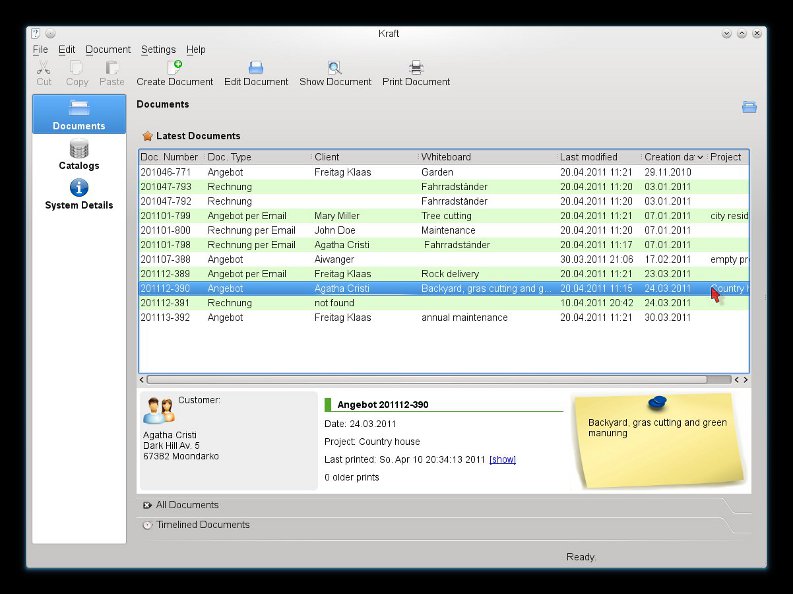Click the Latest Documents section header

[x=191, y=135]
